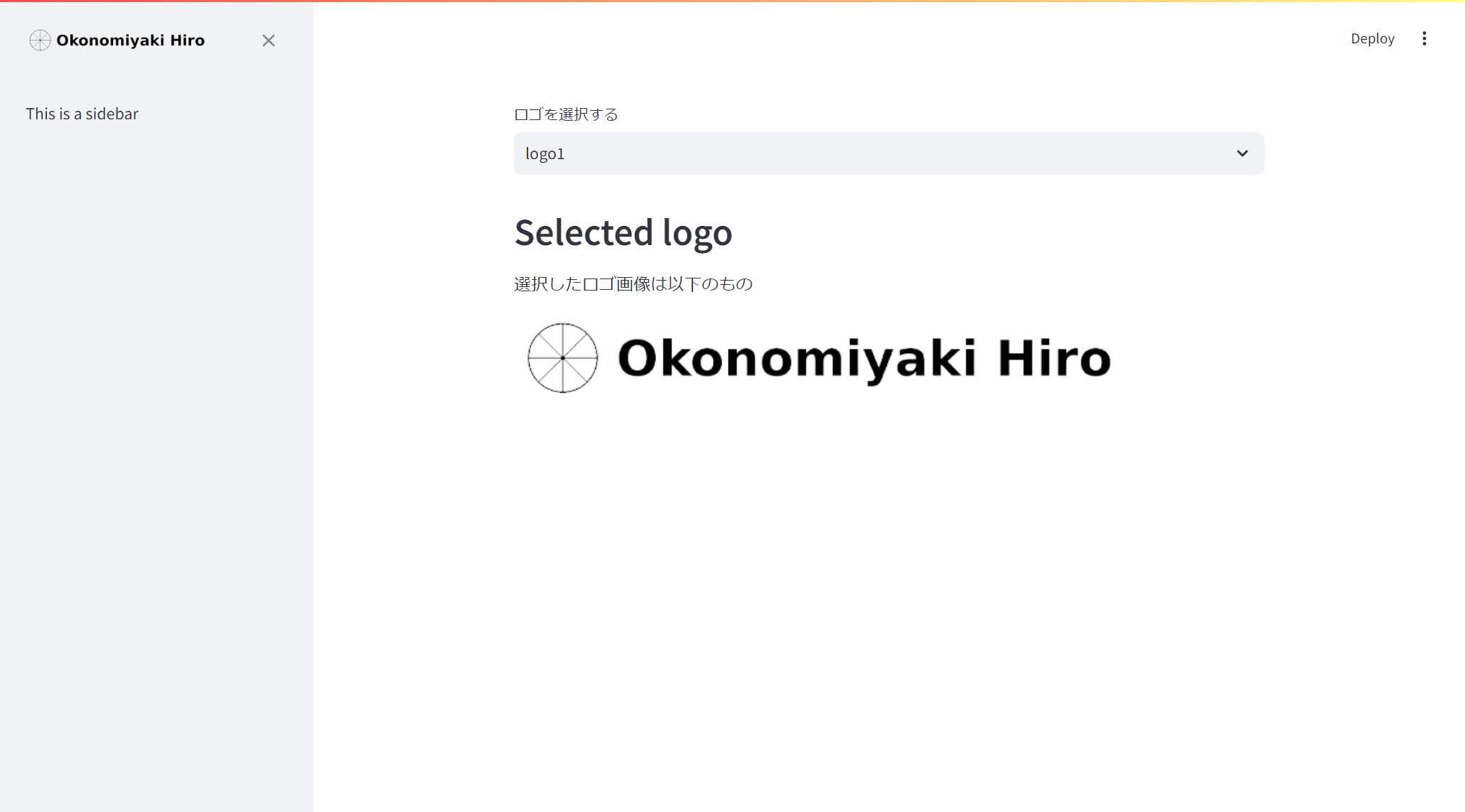Click the Selected logo heading
Screen dimensions: 1465x812
point(623,233)
